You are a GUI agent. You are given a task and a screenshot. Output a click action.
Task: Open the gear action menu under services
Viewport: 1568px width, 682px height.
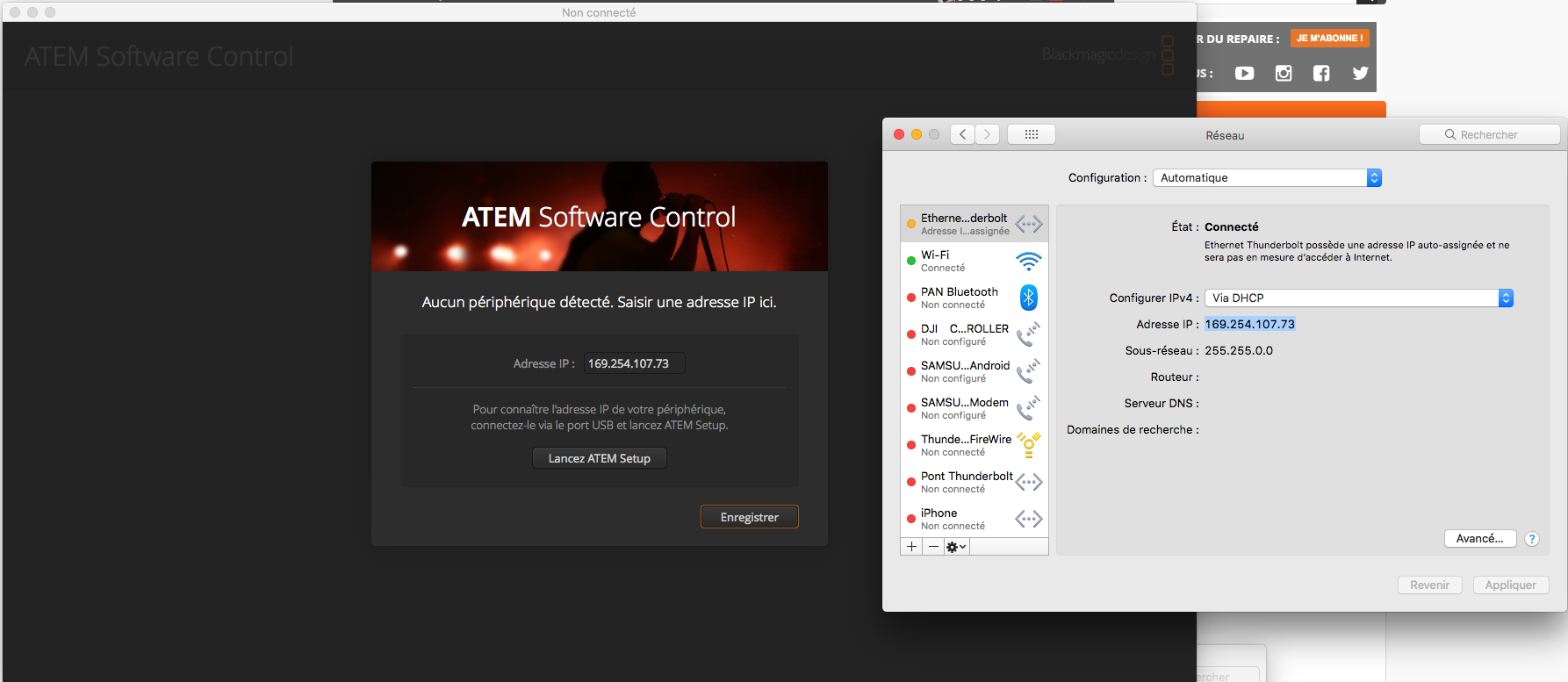[956, 547]
